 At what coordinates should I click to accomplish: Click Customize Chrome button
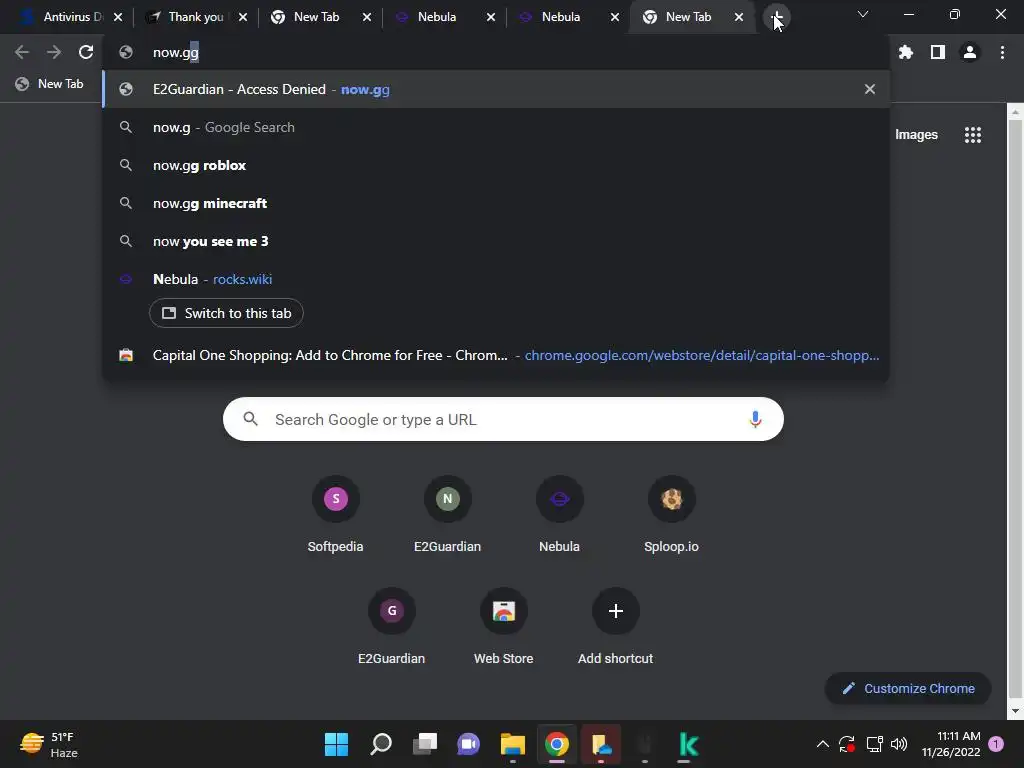[x=908, y=688]
